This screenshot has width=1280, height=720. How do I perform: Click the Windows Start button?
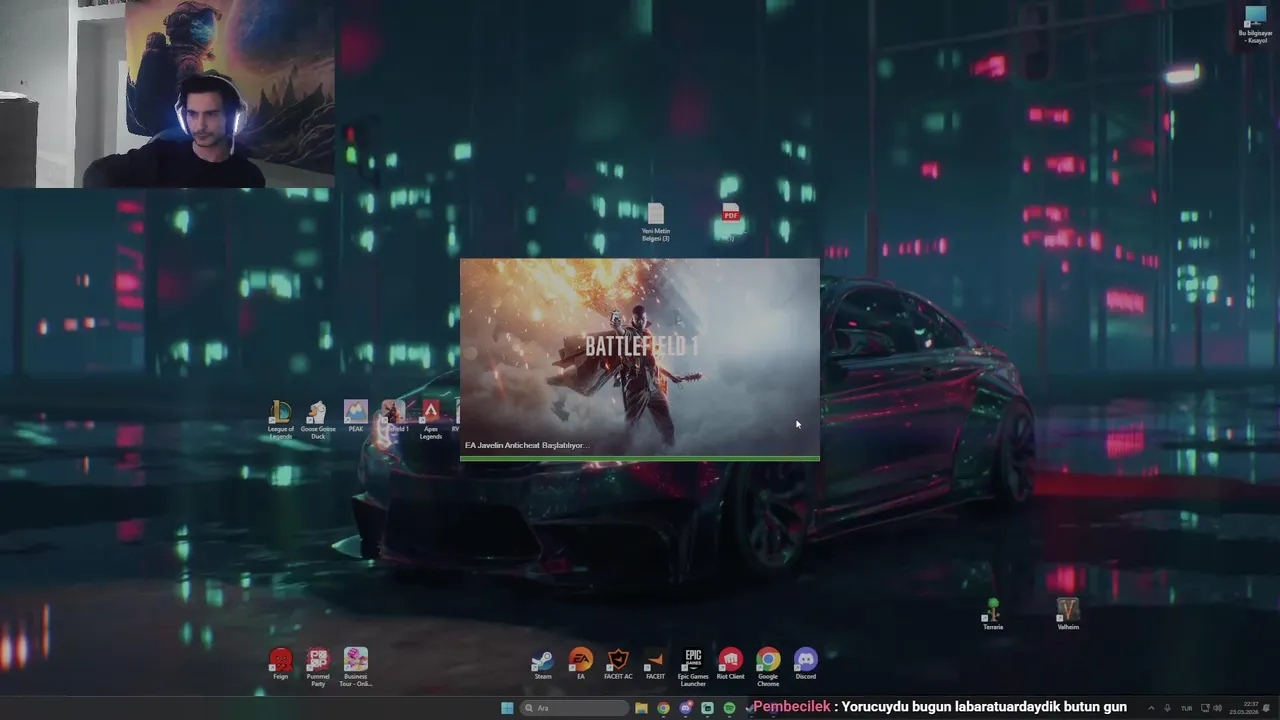click(507, 708)
